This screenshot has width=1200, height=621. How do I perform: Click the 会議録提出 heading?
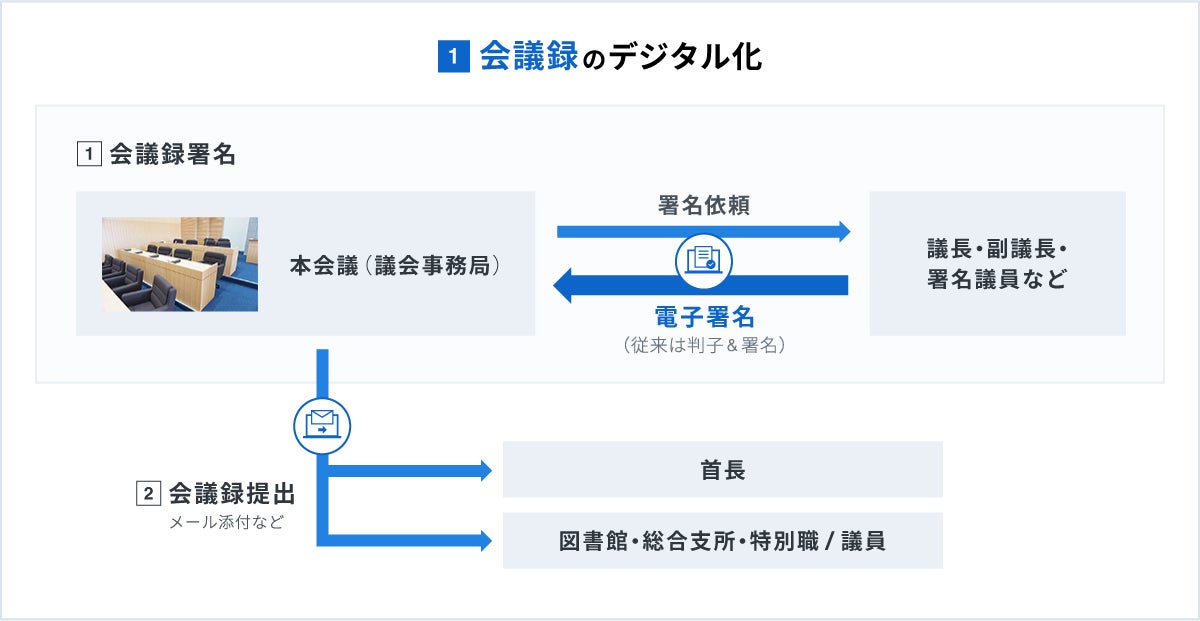click(x=231, y=494)
